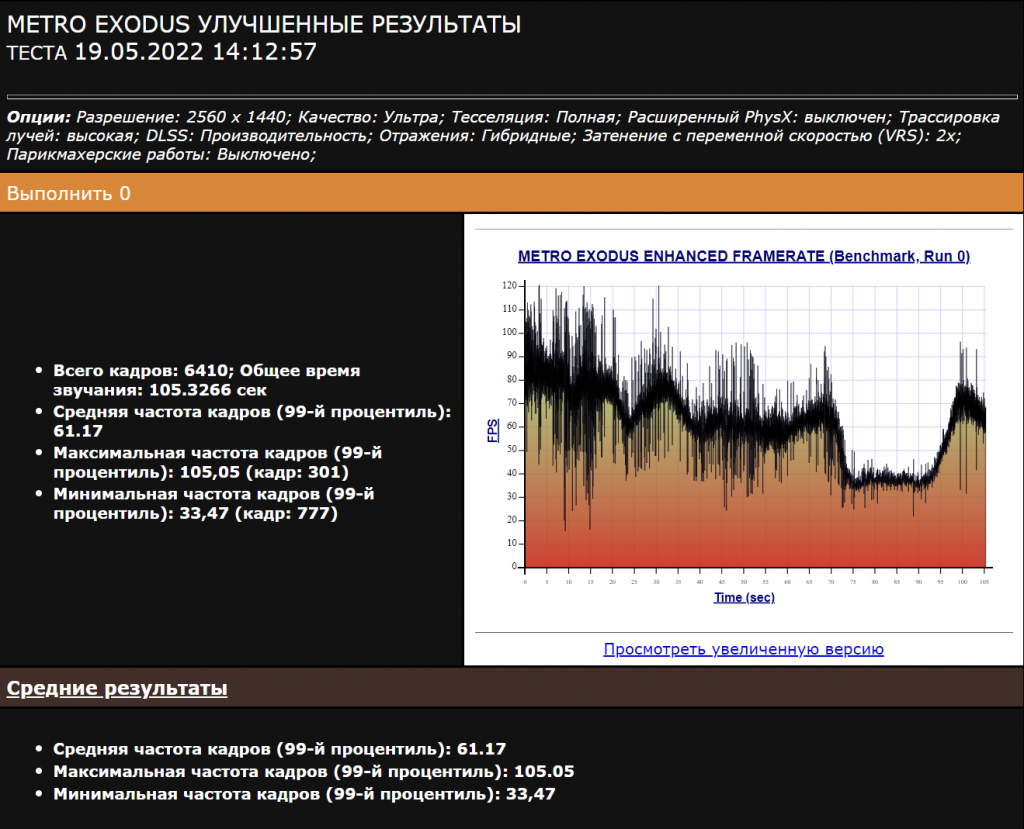Image resolution: width=1024 pixels, height=829 pixels.
Task: Click average results line ending '105.05'
Action: [313, 772]
